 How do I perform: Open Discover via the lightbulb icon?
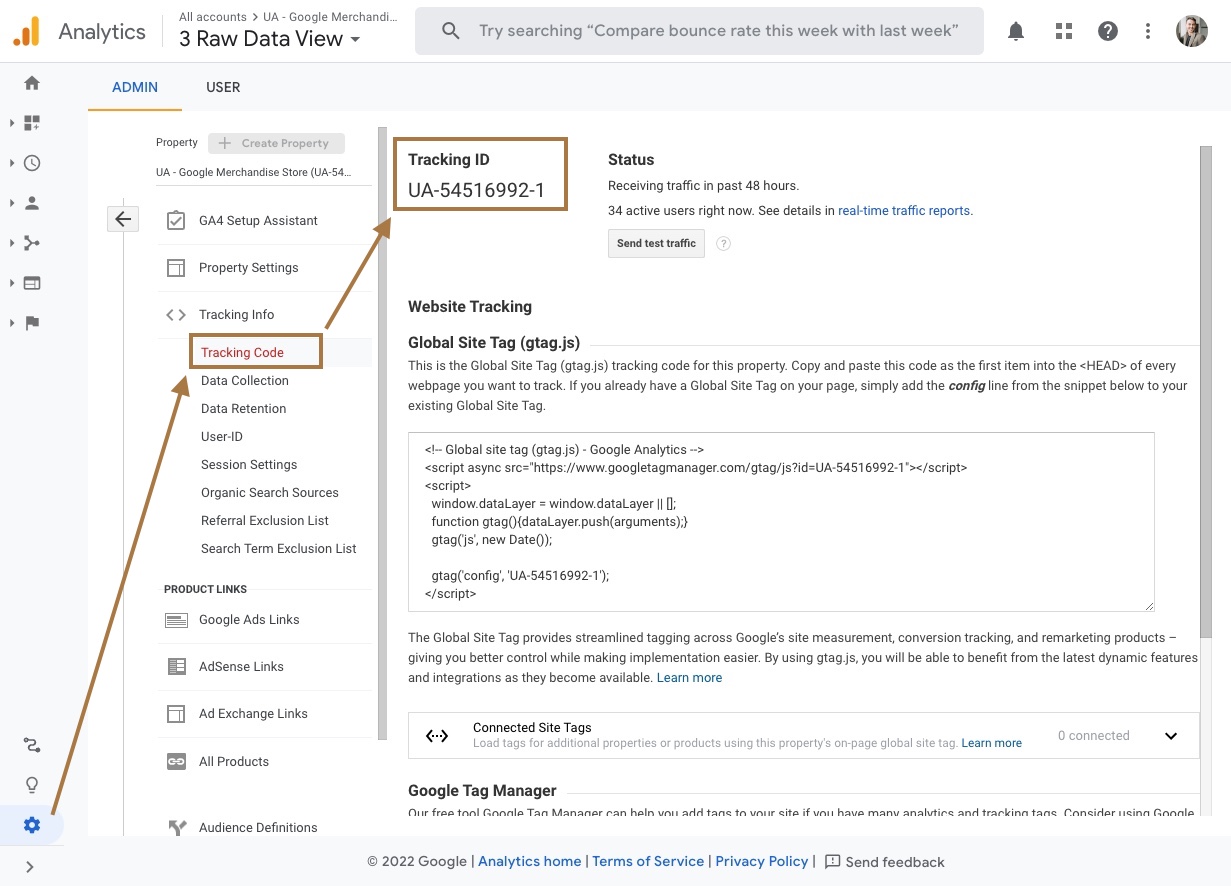click(31, 784)
